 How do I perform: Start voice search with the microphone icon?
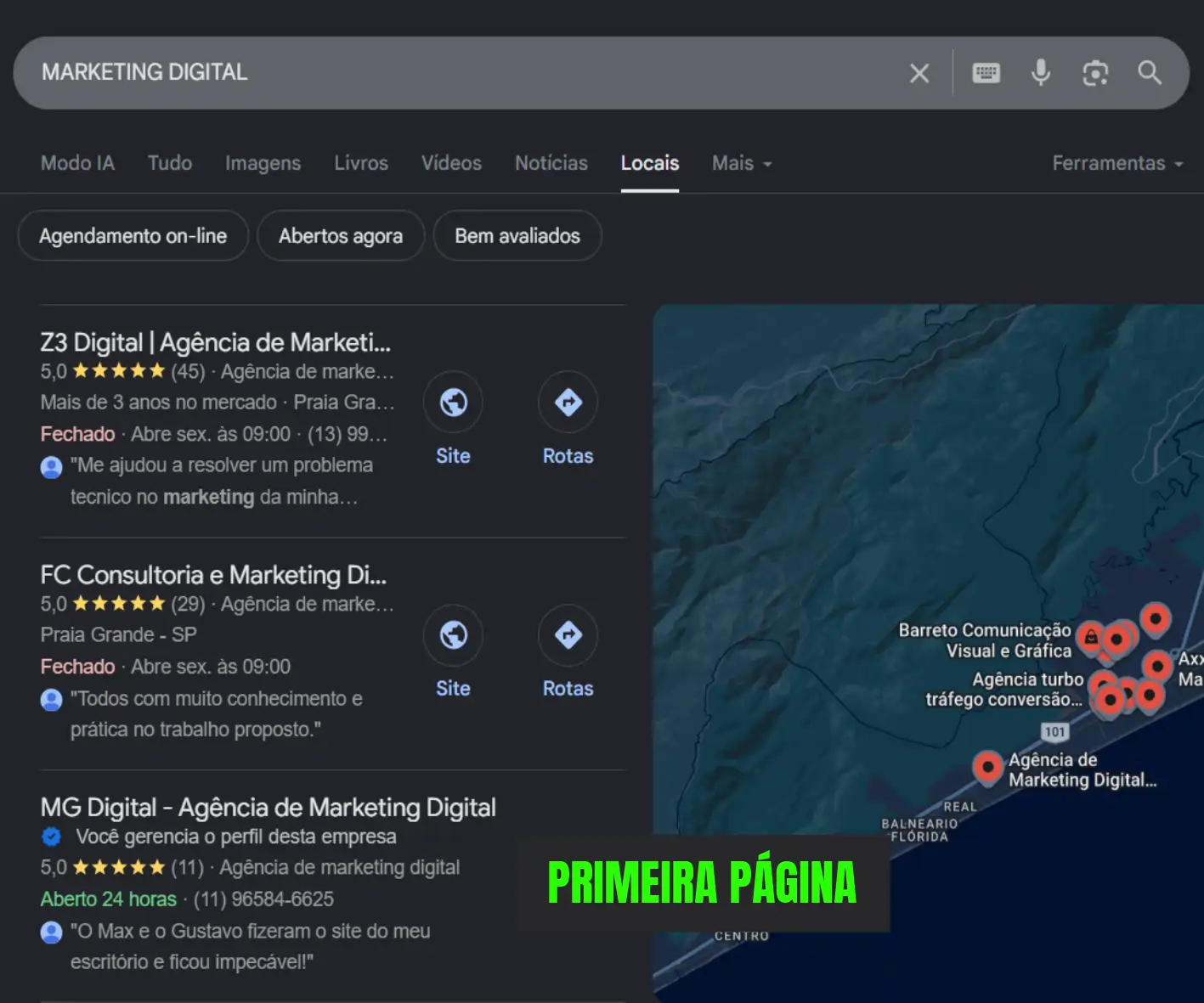1041,73
